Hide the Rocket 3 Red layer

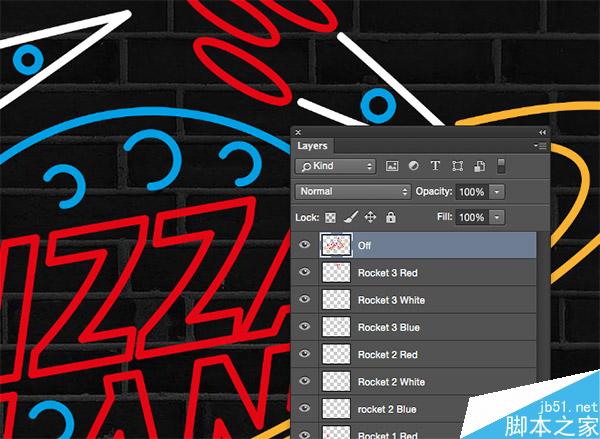coord(305,272)
